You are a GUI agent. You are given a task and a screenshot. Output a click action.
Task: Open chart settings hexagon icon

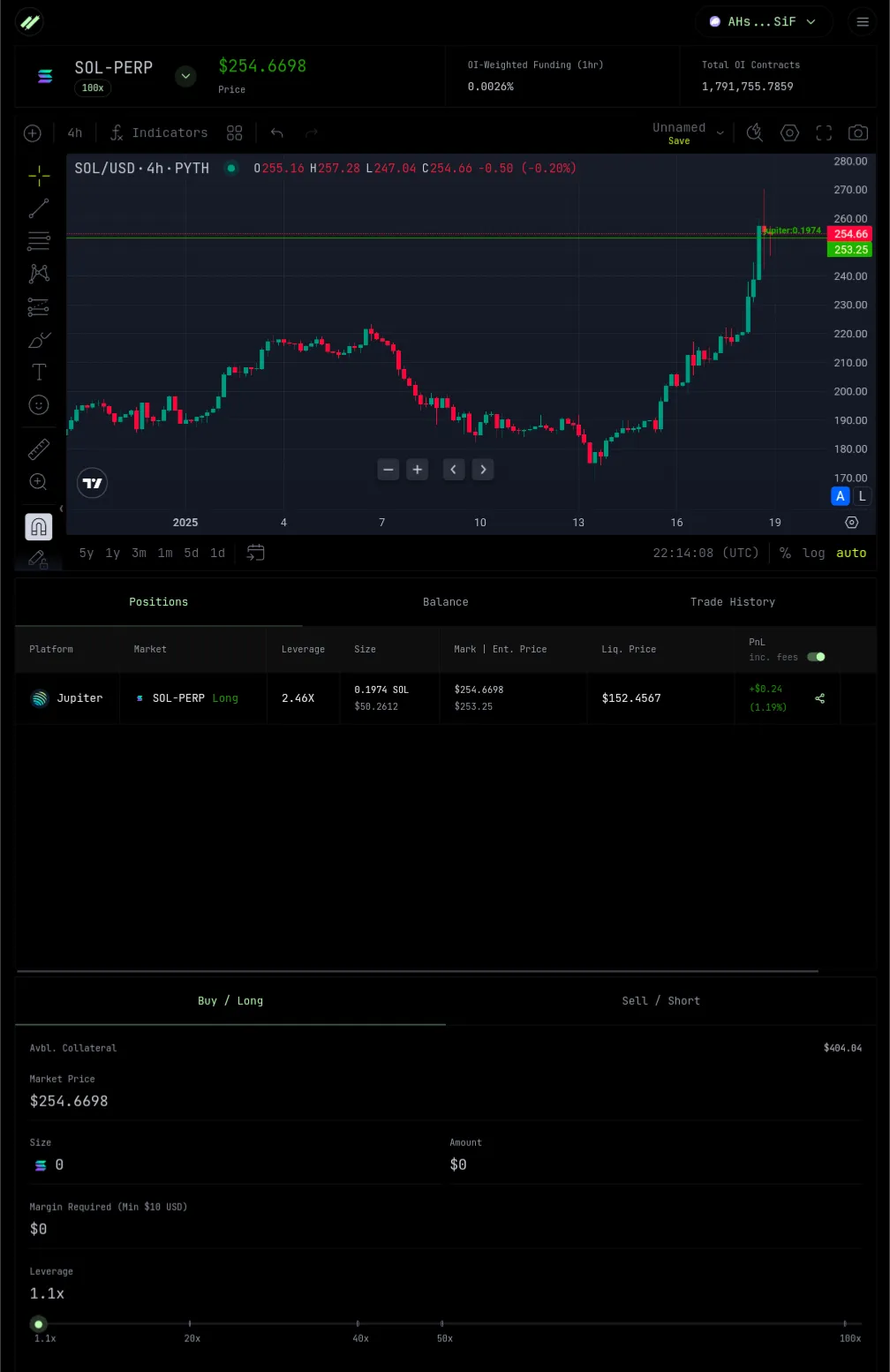click(789, 133)
